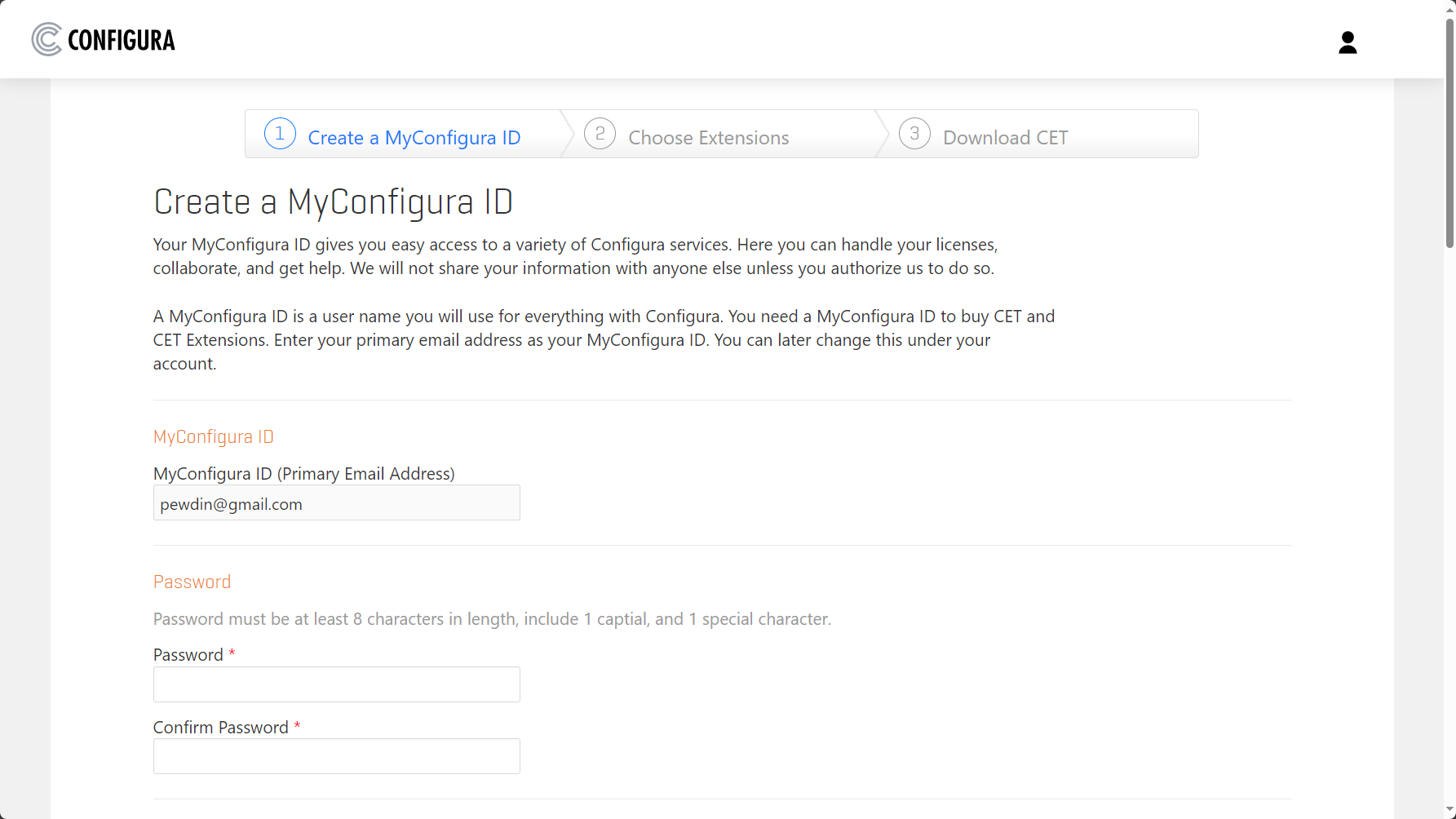Screen dimensions: 1456x819
Task: Click step number 2 circle icon
Action: tap(600, 133)
